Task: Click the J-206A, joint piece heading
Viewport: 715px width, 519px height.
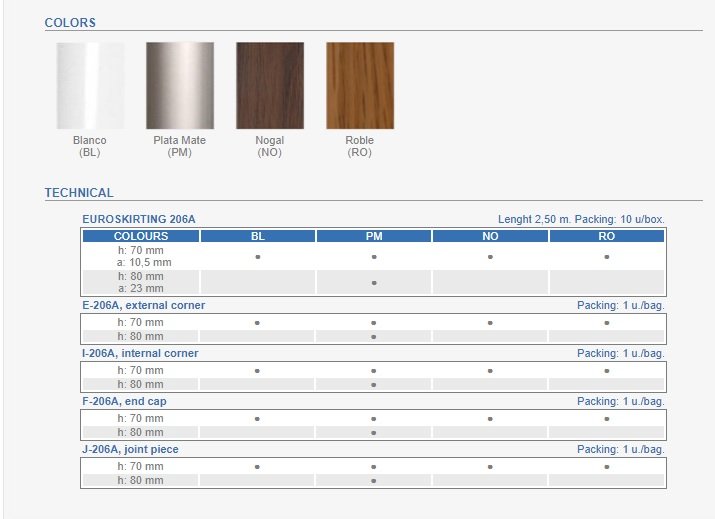Action: (x=131, y=449)
